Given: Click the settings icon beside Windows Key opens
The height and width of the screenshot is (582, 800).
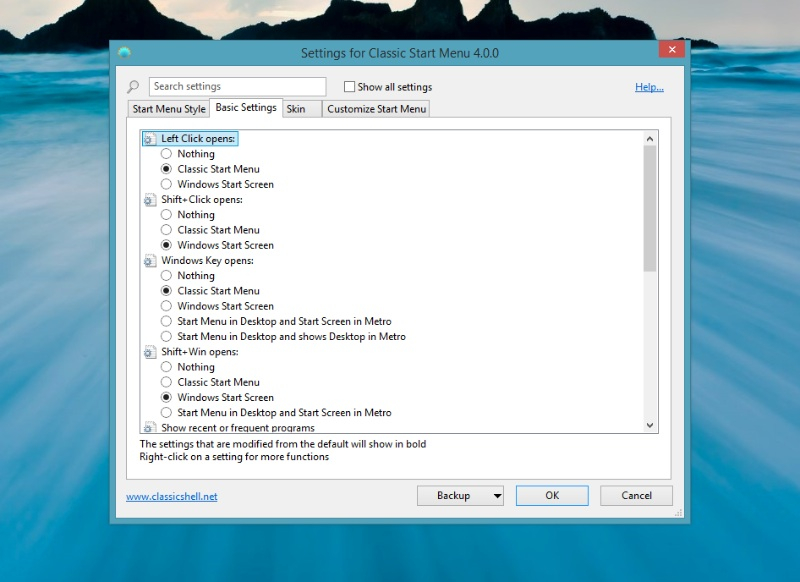Looking at the screenshot, I should 150,261.
